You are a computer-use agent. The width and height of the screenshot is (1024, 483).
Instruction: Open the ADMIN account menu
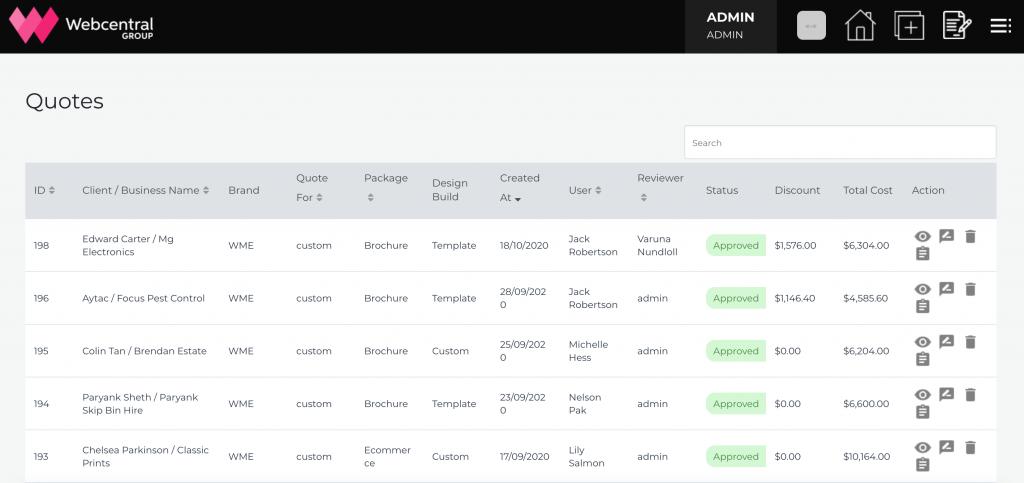point(730,26)
